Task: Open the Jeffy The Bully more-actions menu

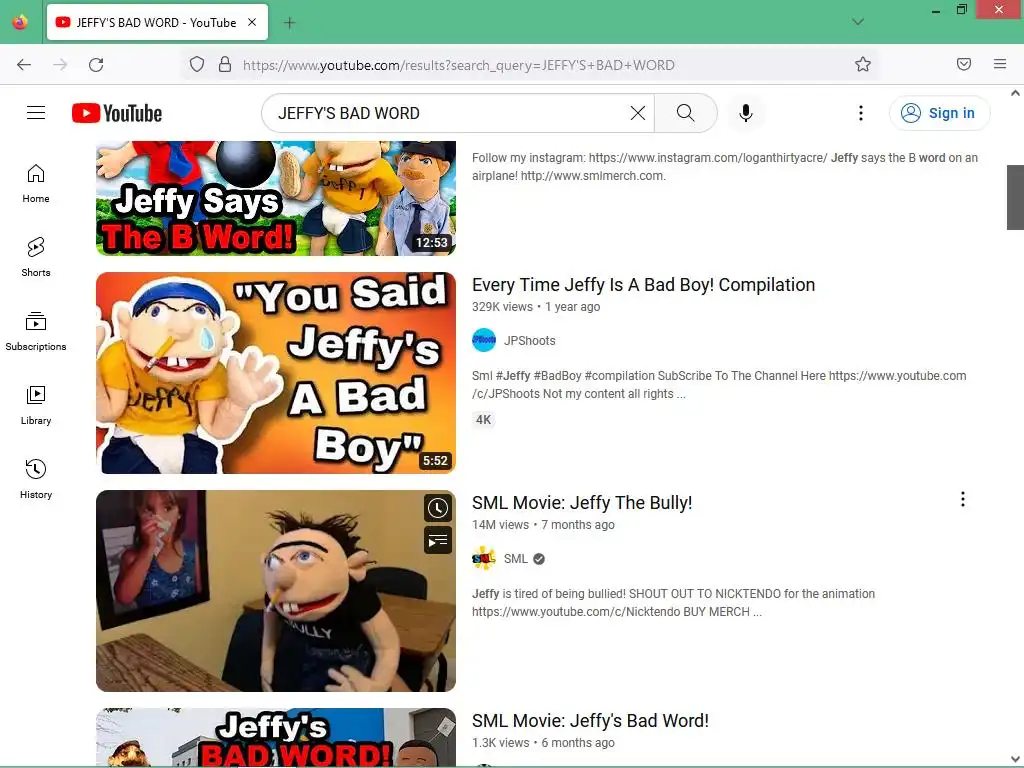Action: click(x=963, y=500)
